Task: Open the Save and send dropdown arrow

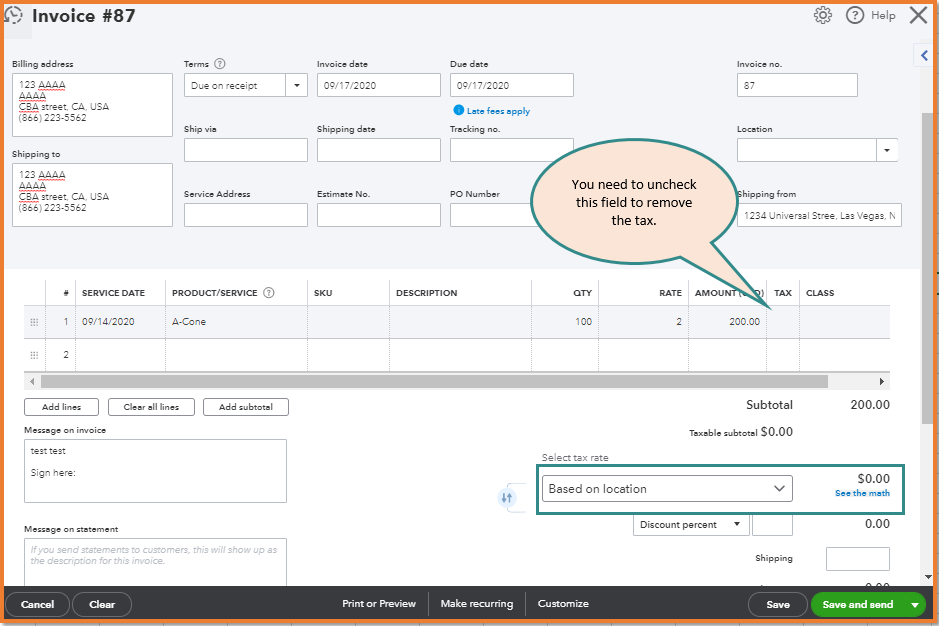Action: pos(914,604)
